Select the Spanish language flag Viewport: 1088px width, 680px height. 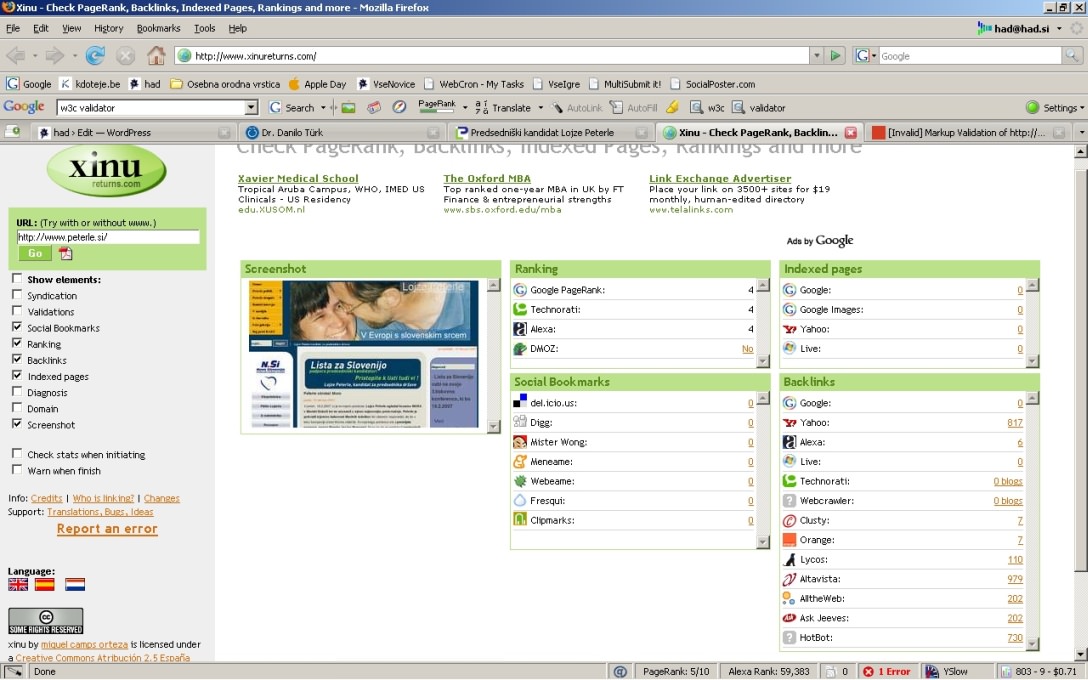[x=45, y=584]
